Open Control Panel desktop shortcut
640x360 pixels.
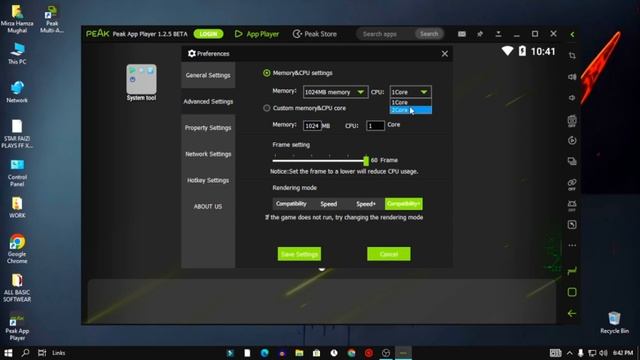[17, 173]
